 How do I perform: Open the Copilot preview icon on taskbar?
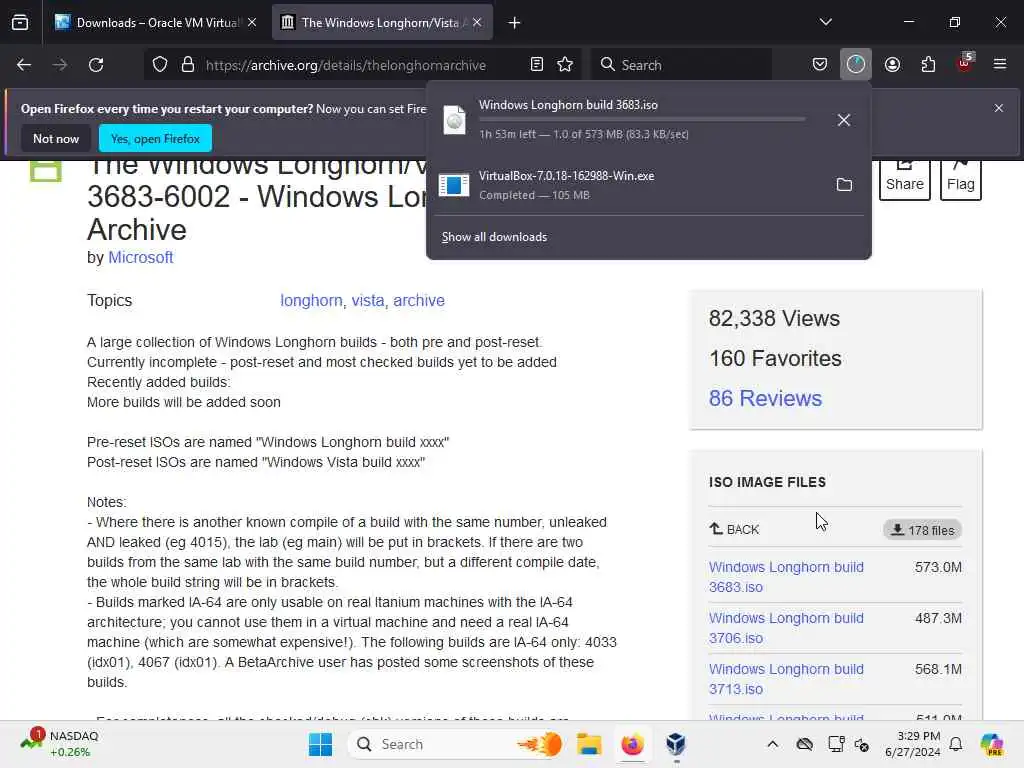[x=991, y=744]
